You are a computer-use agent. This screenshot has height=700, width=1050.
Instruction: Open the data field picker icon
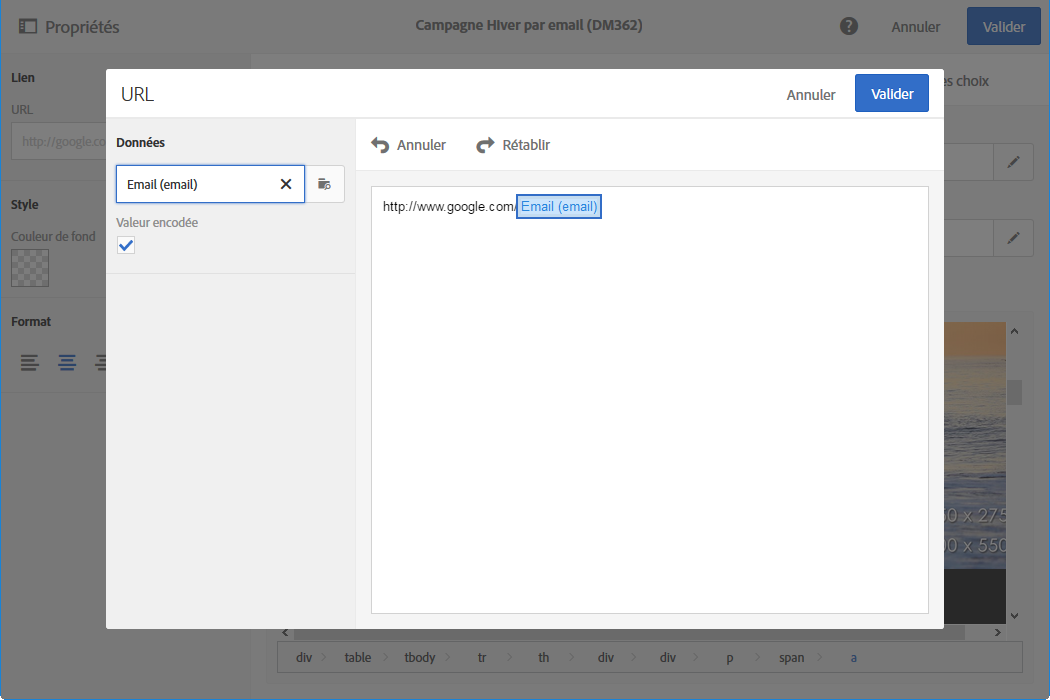pyautogui.click(x=324, y=184)
